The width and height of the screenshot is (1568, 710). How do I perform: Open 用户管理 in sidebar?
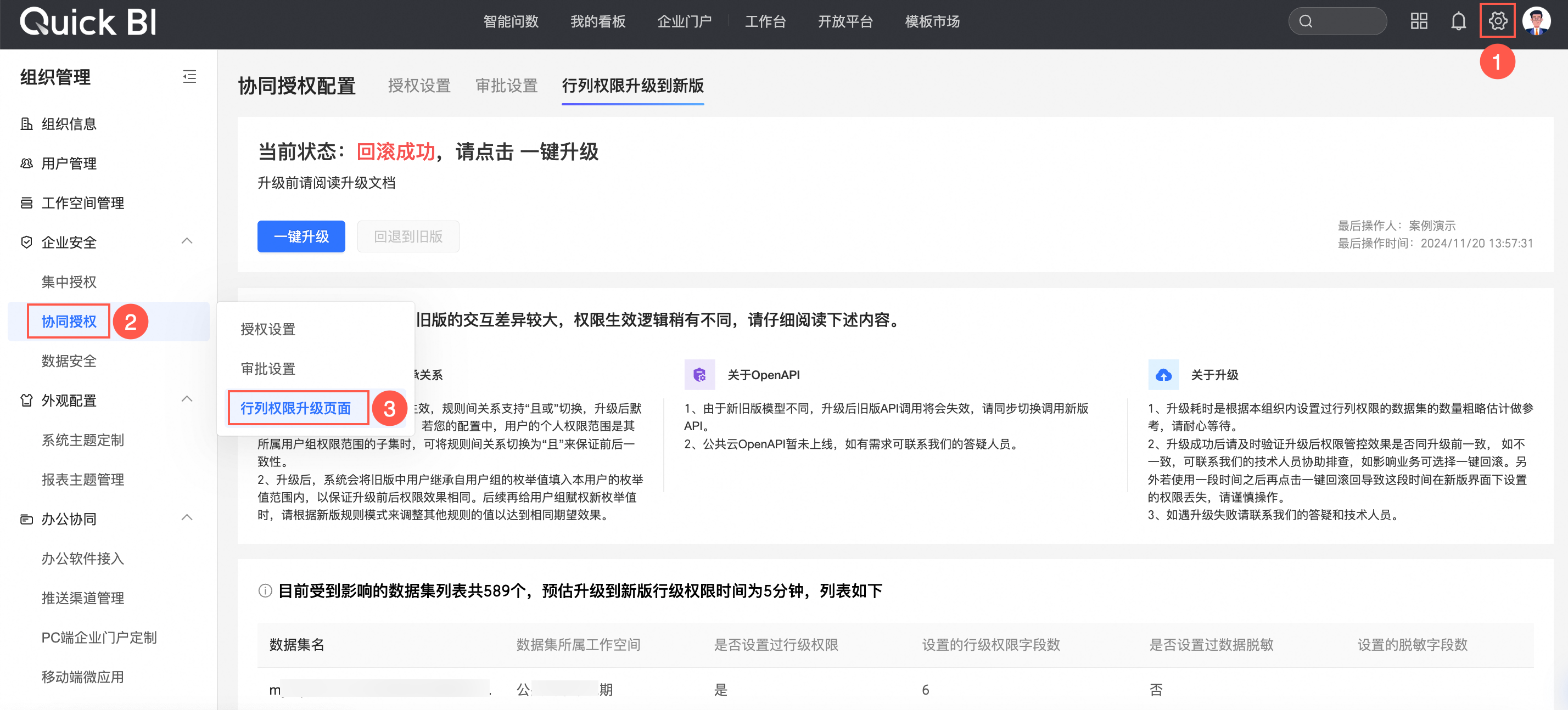(69, 163)
